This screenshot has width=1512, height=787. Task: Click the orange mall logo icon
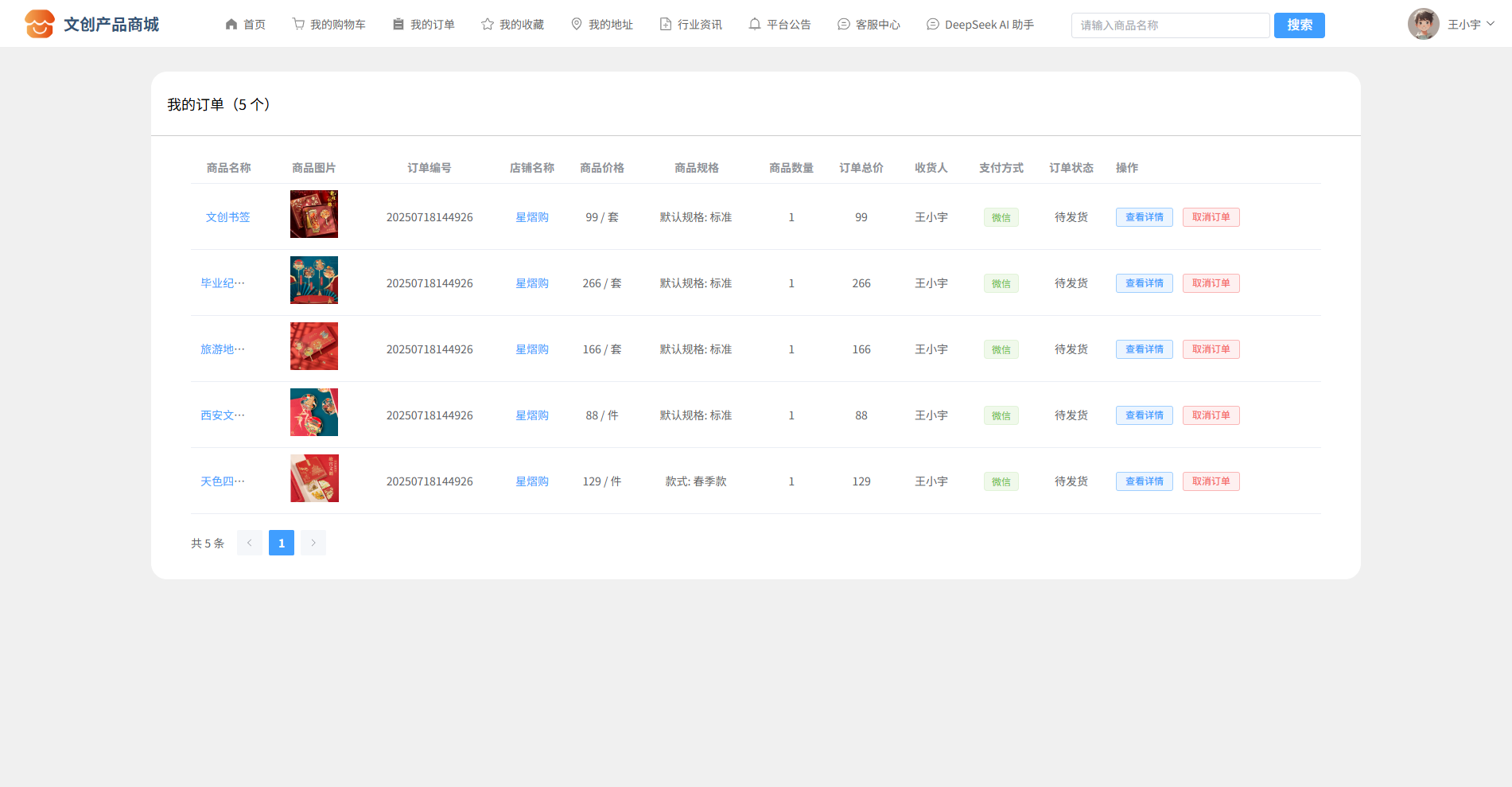tap(39, 25)
